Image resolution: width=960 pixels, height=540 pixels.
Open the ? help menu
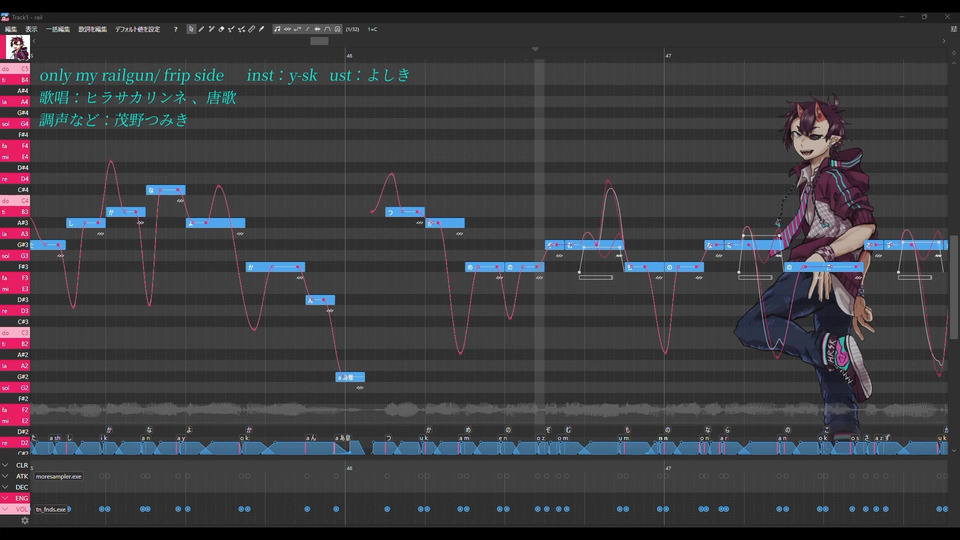[176, 29]
